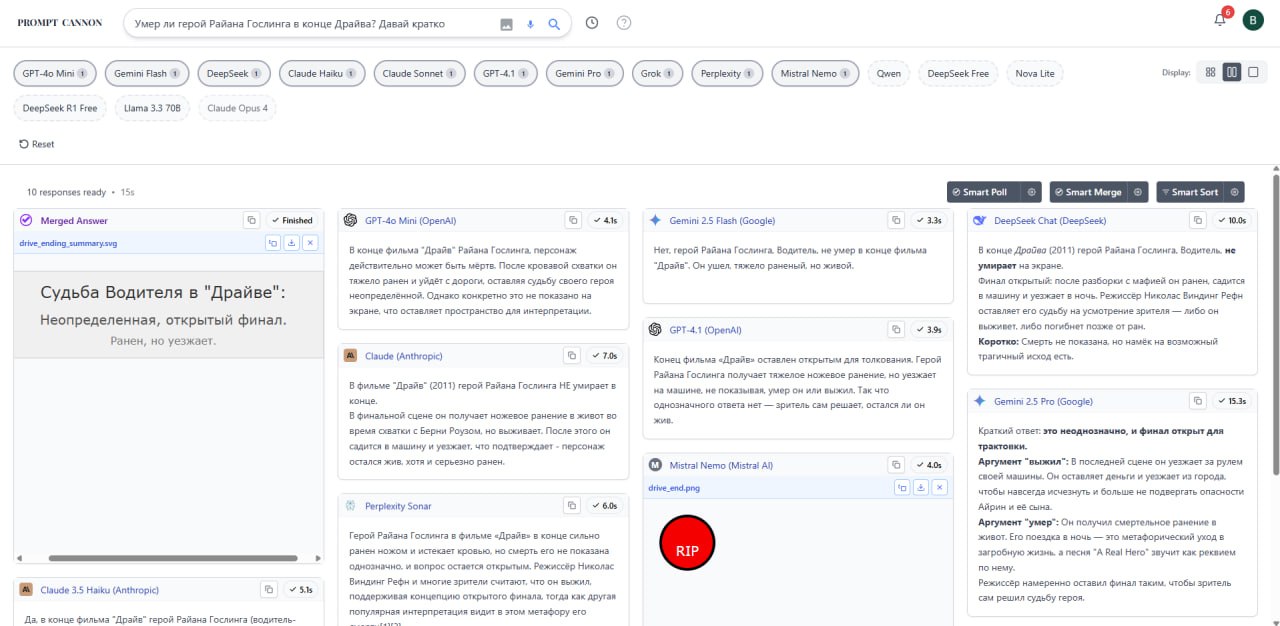Image resolution: width=1280 pixels, height=626 pixels.
Task: Run Smart Sort
Action: tap(1191, 192)
